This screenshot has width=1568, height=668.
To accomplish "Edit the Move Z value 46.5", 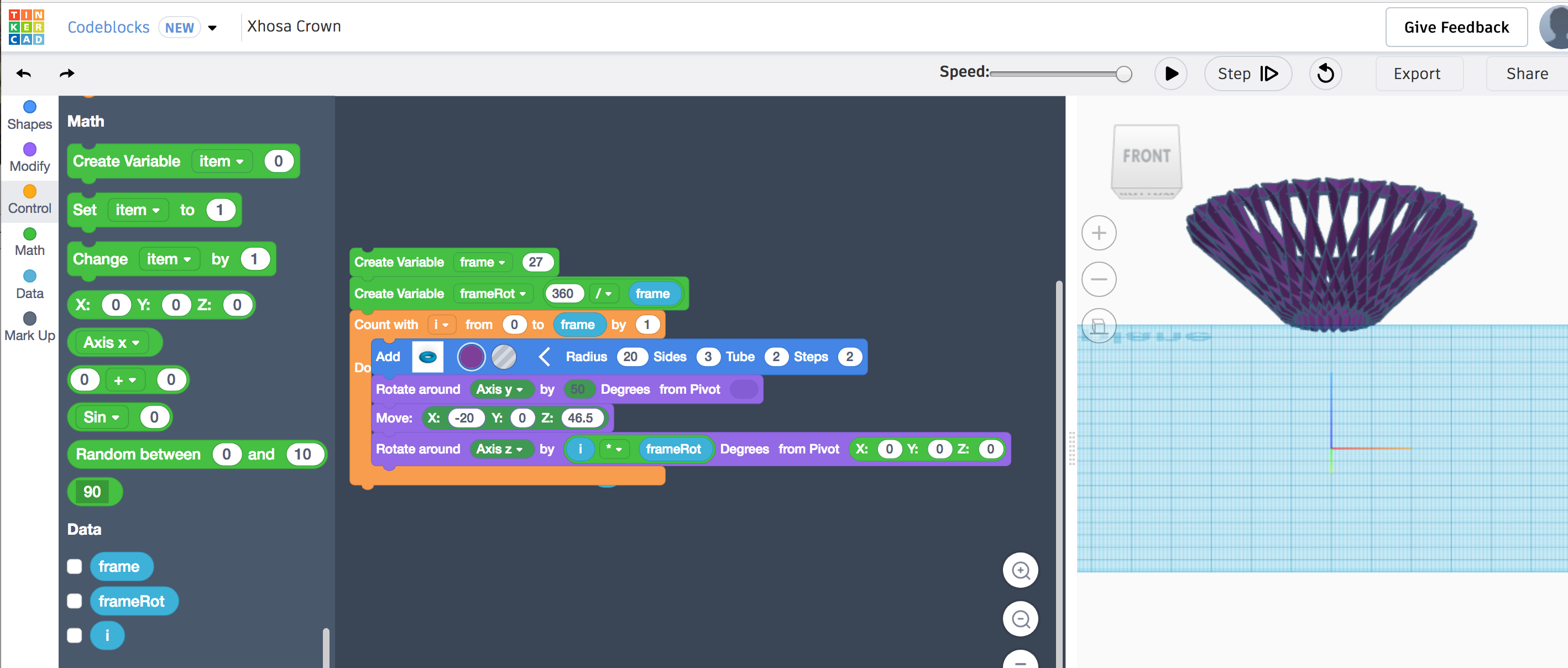I will pyautogui.click(x=581, y=419).
